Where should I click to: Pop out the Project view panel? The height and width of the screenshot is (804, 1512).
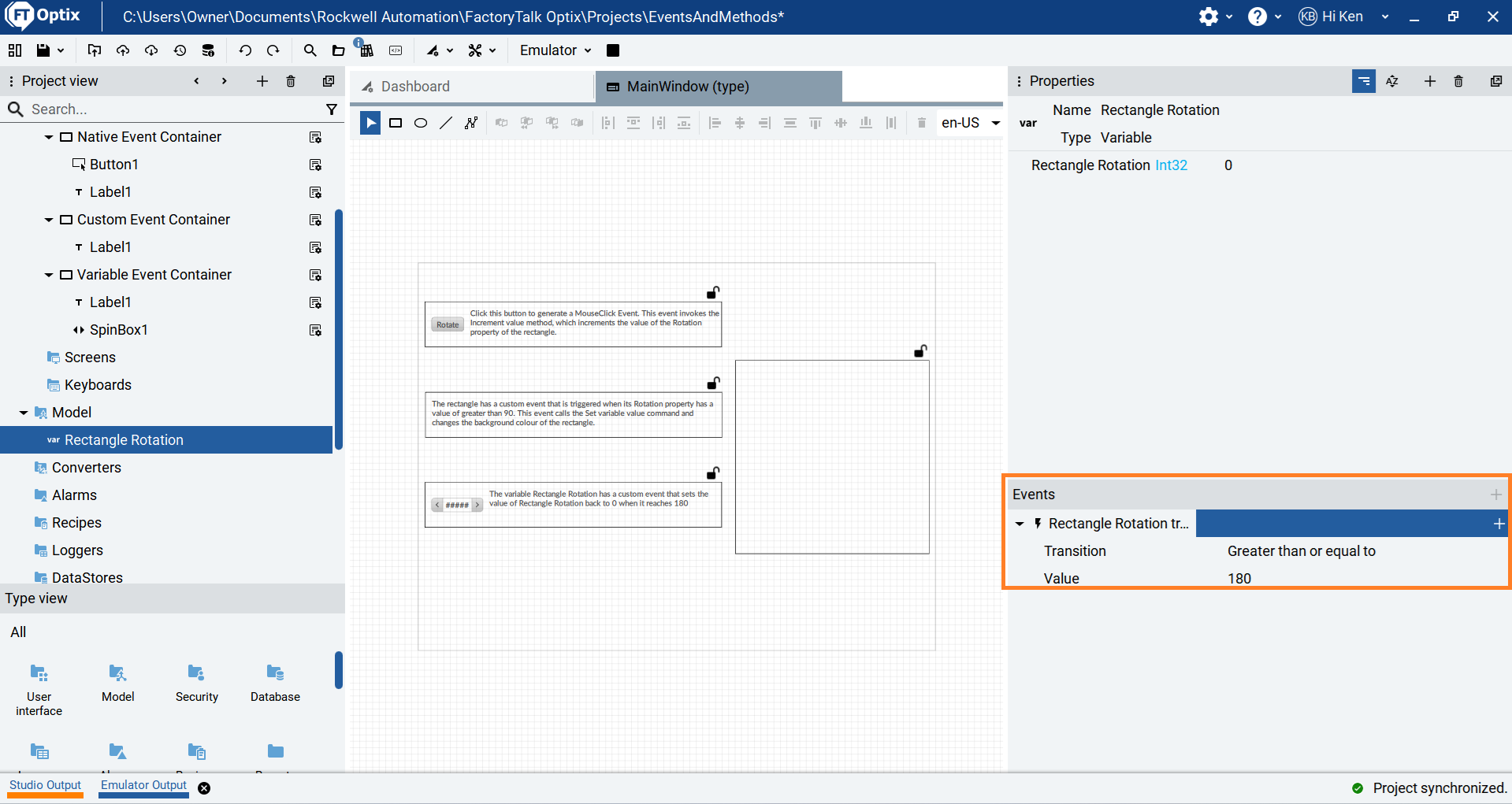pos(329,81)
